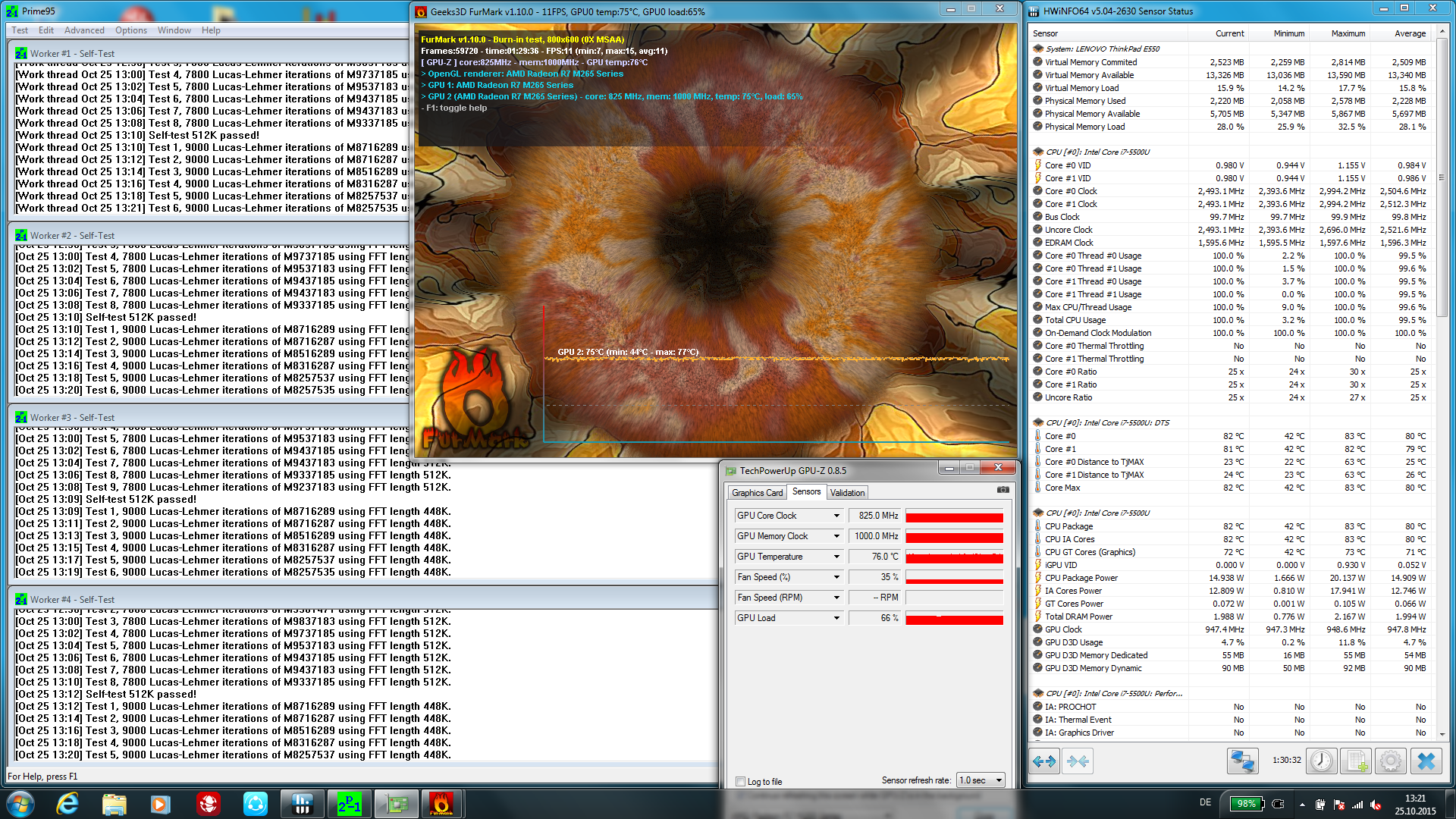Reset sensor timer with clock icon

pyautogui.click(x=1321, y=761)
